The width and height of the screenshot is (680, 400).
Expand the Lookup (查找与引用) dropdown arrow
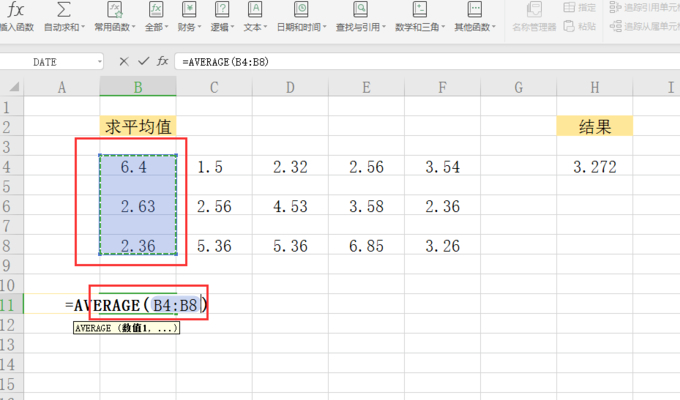click(384, 27)
